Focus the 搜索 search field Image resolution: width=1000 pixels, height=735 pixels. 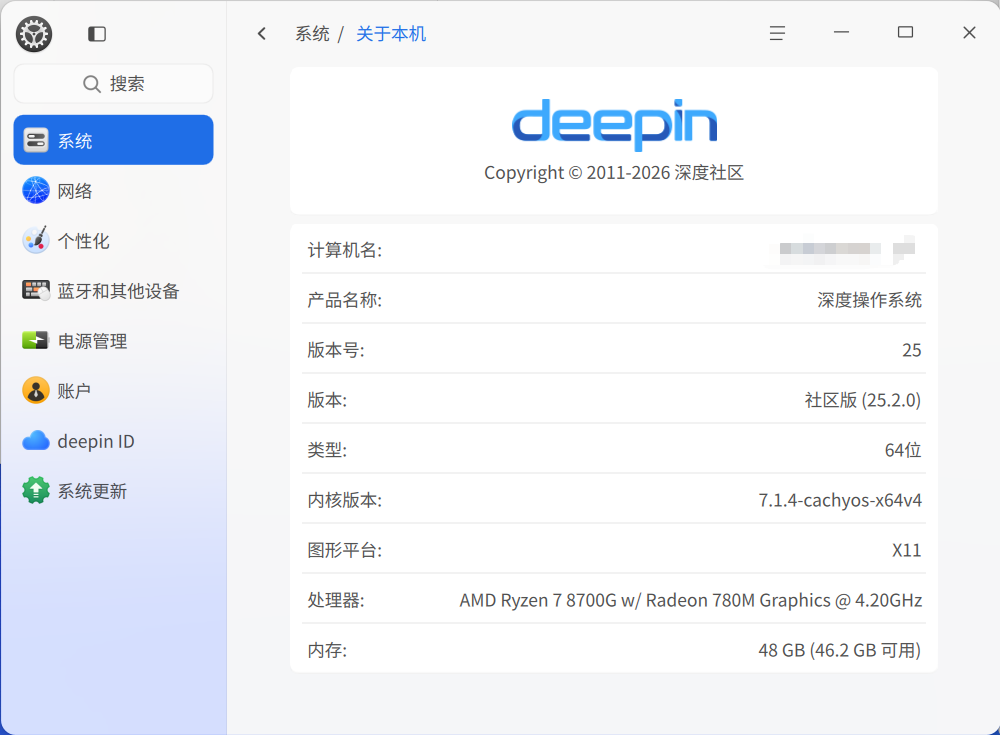[x=114, y=84]
